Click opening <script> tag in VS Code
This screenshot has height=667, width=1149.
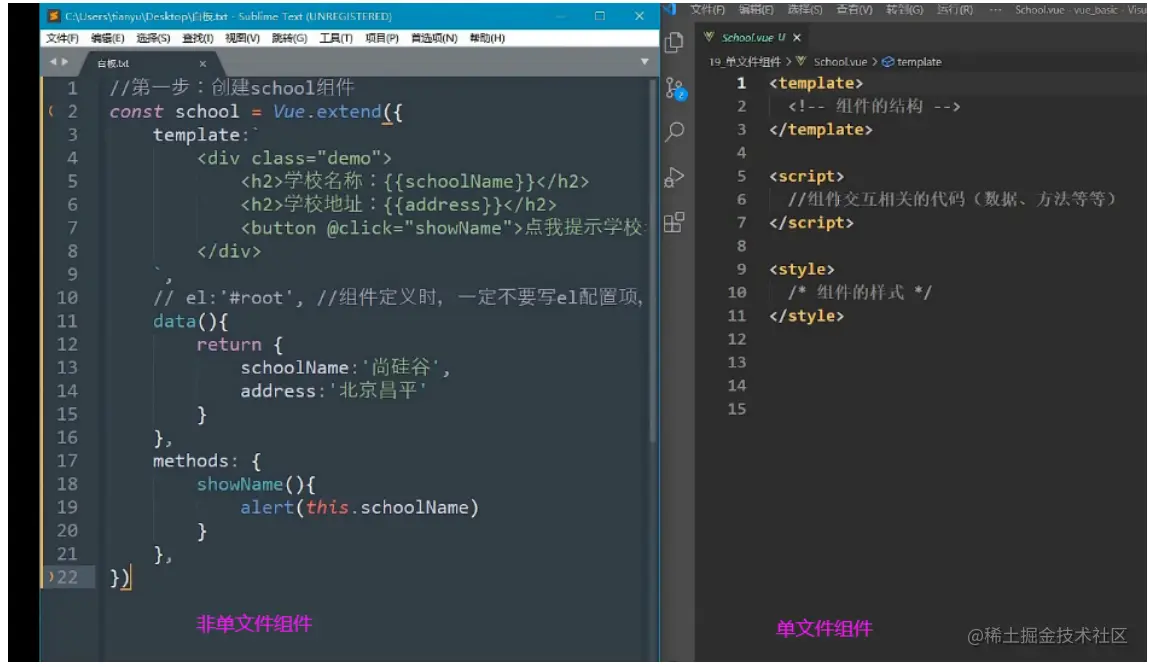pyautogui.click(x=807, y=177)
